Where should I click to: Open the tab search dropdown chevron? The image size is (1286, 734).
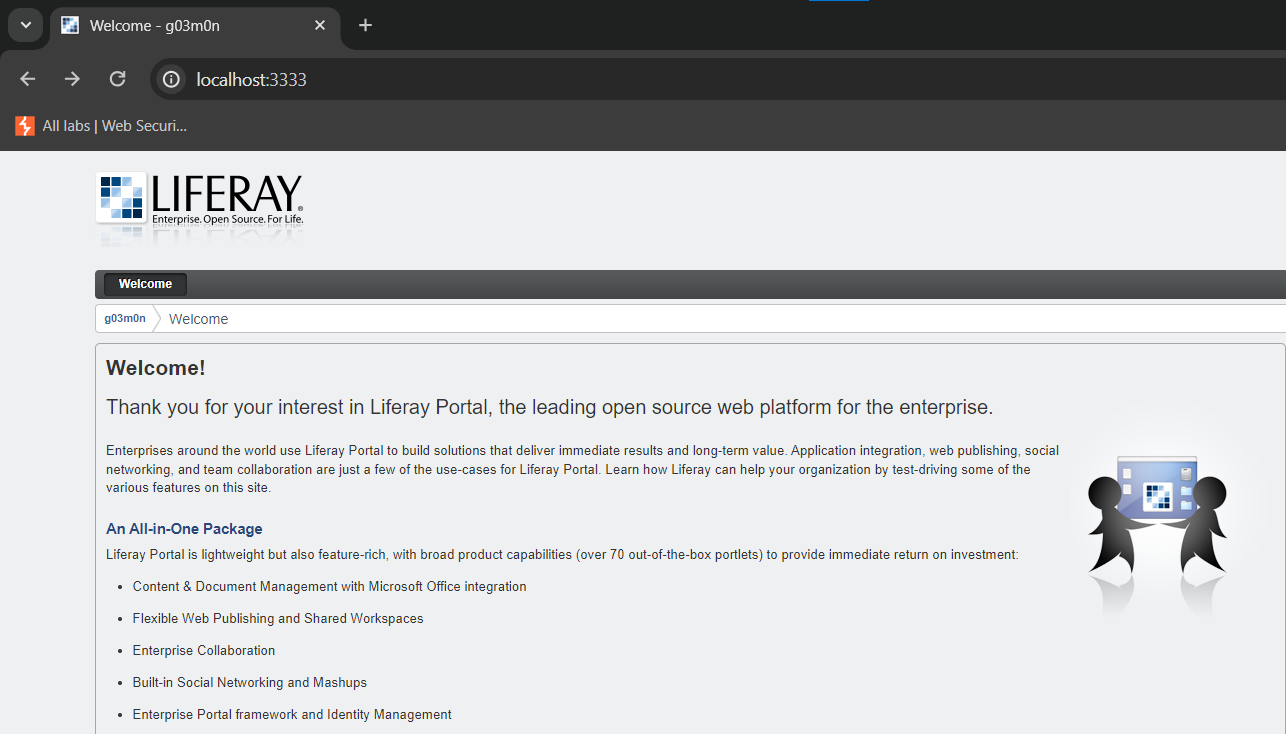(x=25, y=25)
